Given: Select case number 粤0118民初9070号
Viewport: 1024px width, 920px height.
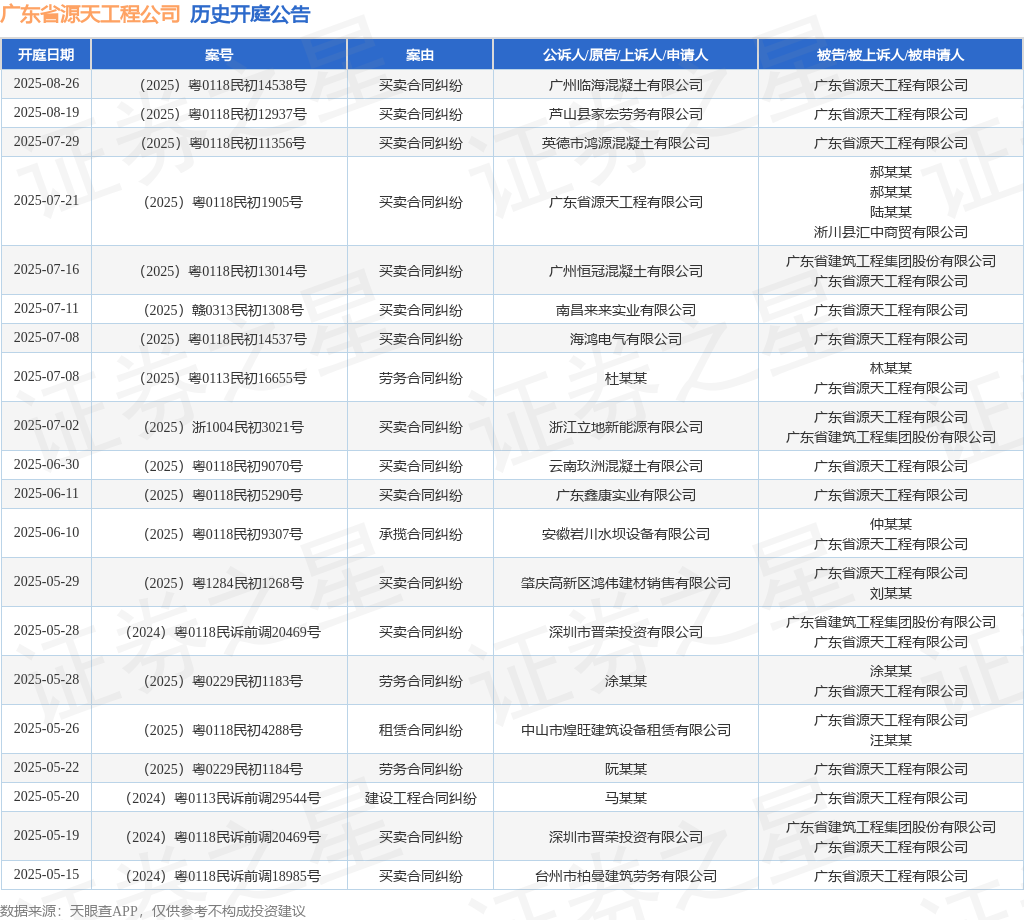Looking at the screenshot, I should pos(223,466).
